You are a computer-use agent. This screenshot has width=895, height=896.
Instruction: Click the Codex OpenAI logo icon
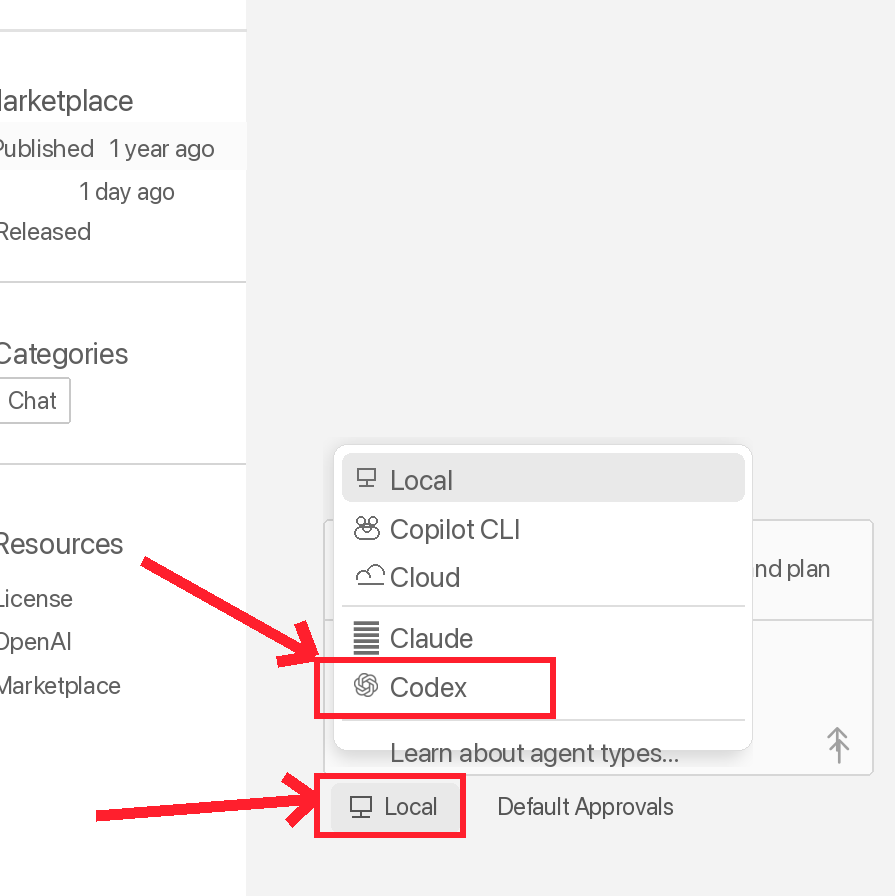coord(366,685)
